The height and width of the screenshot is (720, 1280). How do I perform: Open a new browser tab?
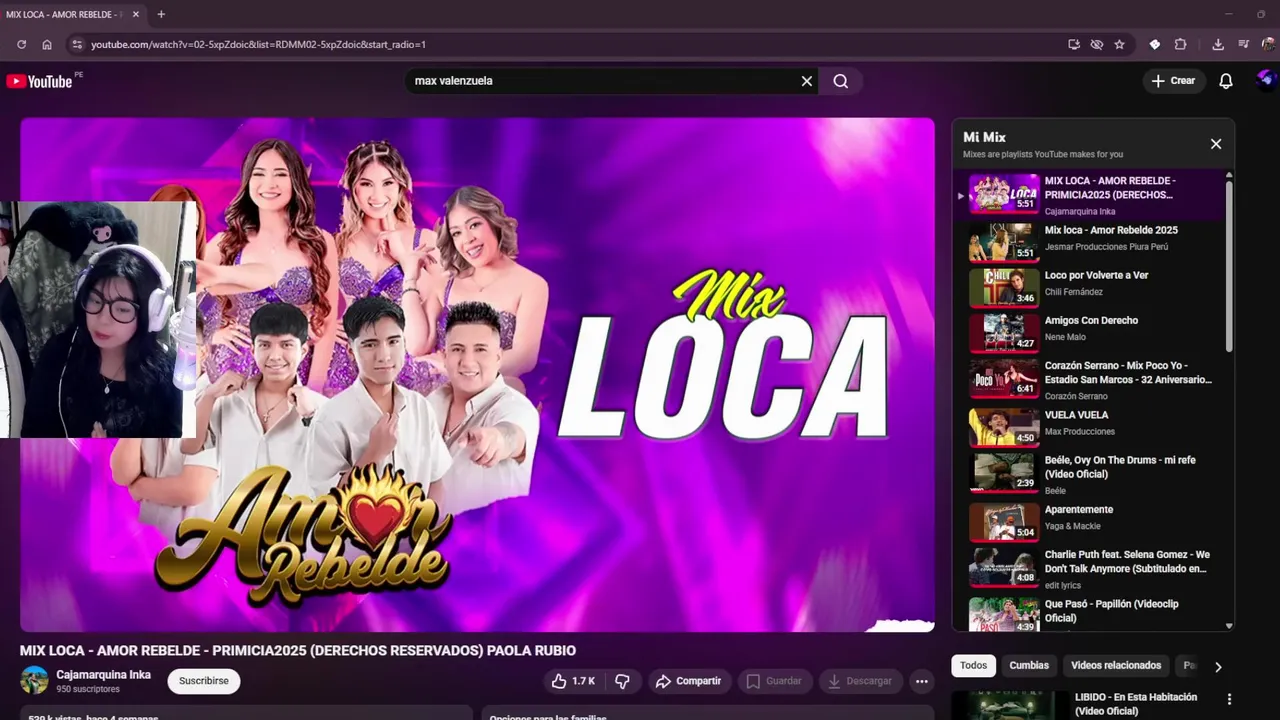point(161,14)
